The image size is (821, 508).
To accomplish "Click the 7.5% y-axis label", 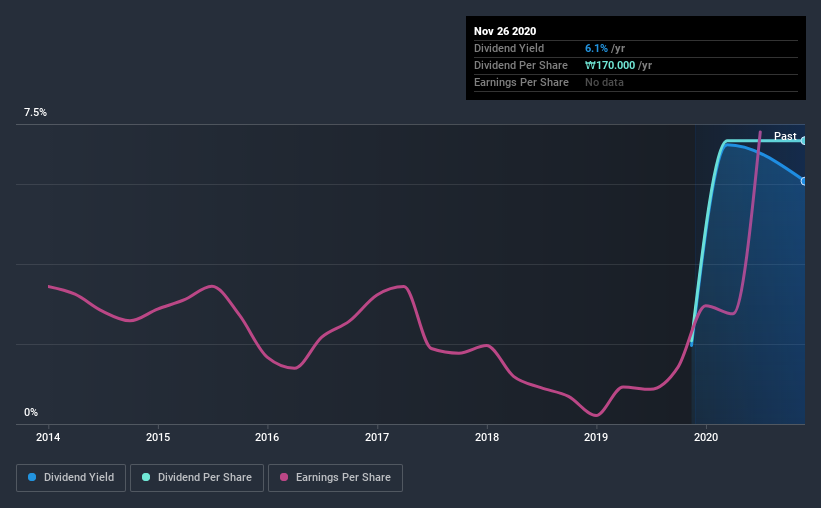I will point(36,113).
